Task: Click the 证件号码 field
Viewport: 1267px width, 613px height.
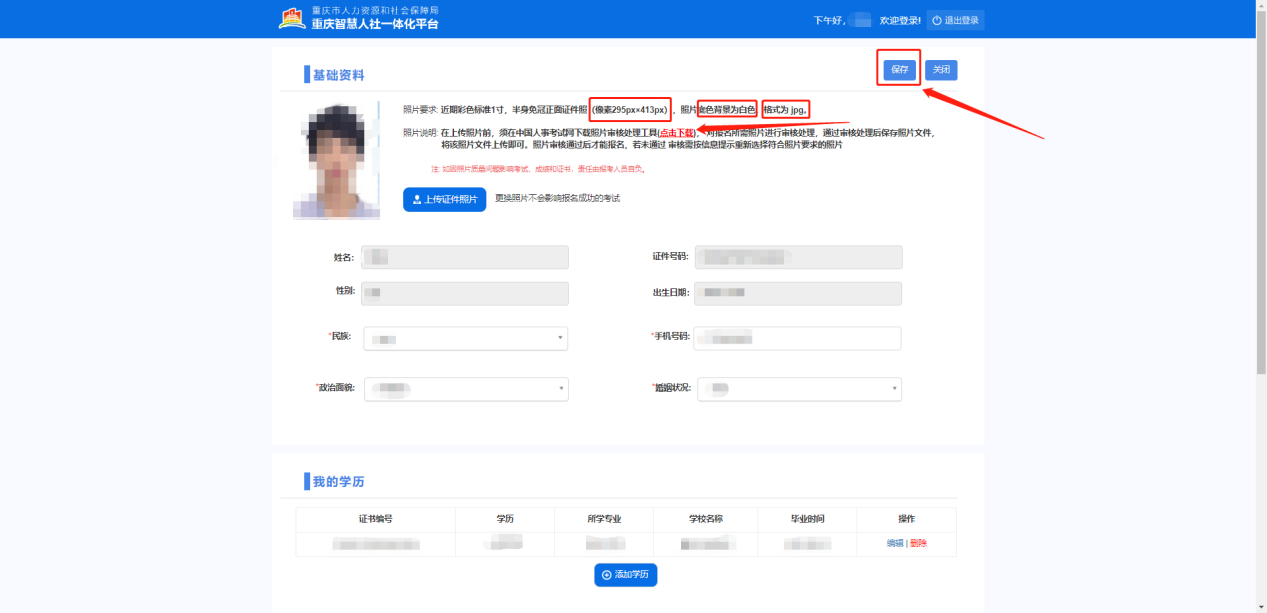Action: [x=798, y=258]
